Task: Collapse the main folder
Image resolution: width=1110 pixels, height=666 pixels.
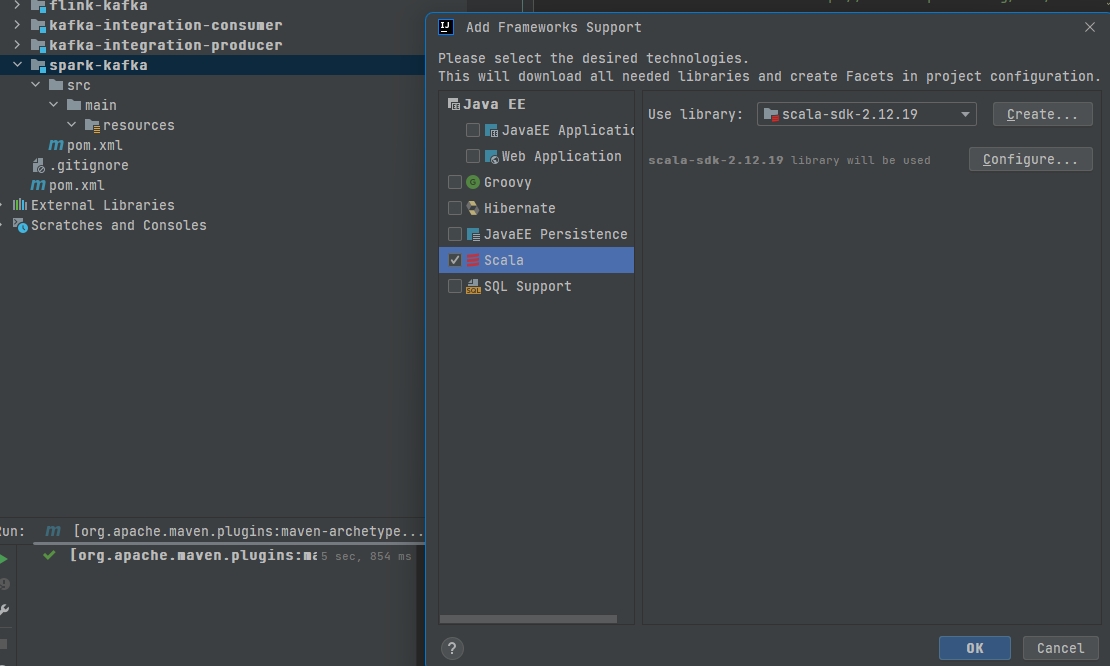Action: pos(53,104)
